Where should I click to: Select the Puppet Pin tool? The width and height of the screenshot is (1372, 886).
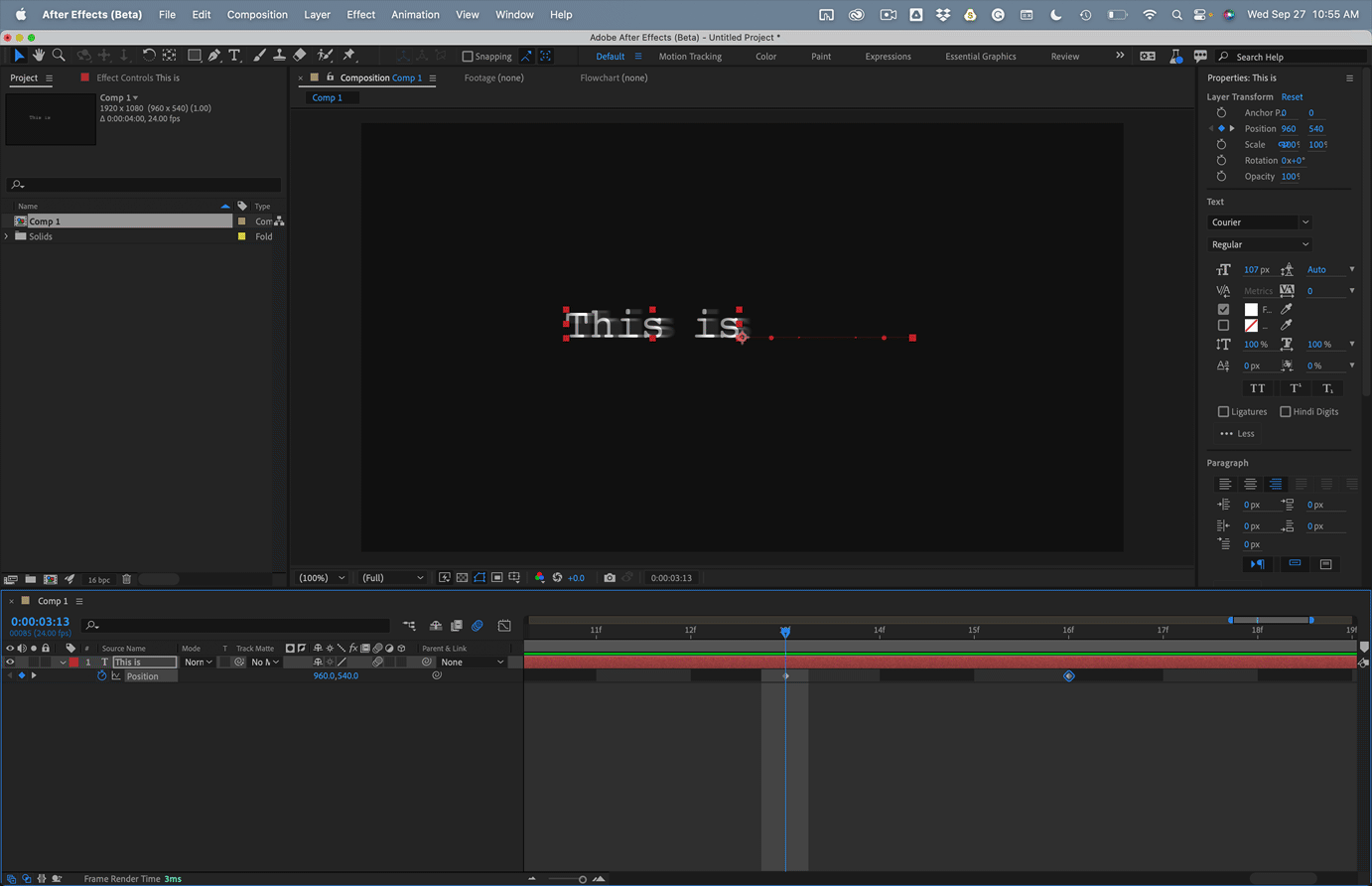tap(348, 56)
